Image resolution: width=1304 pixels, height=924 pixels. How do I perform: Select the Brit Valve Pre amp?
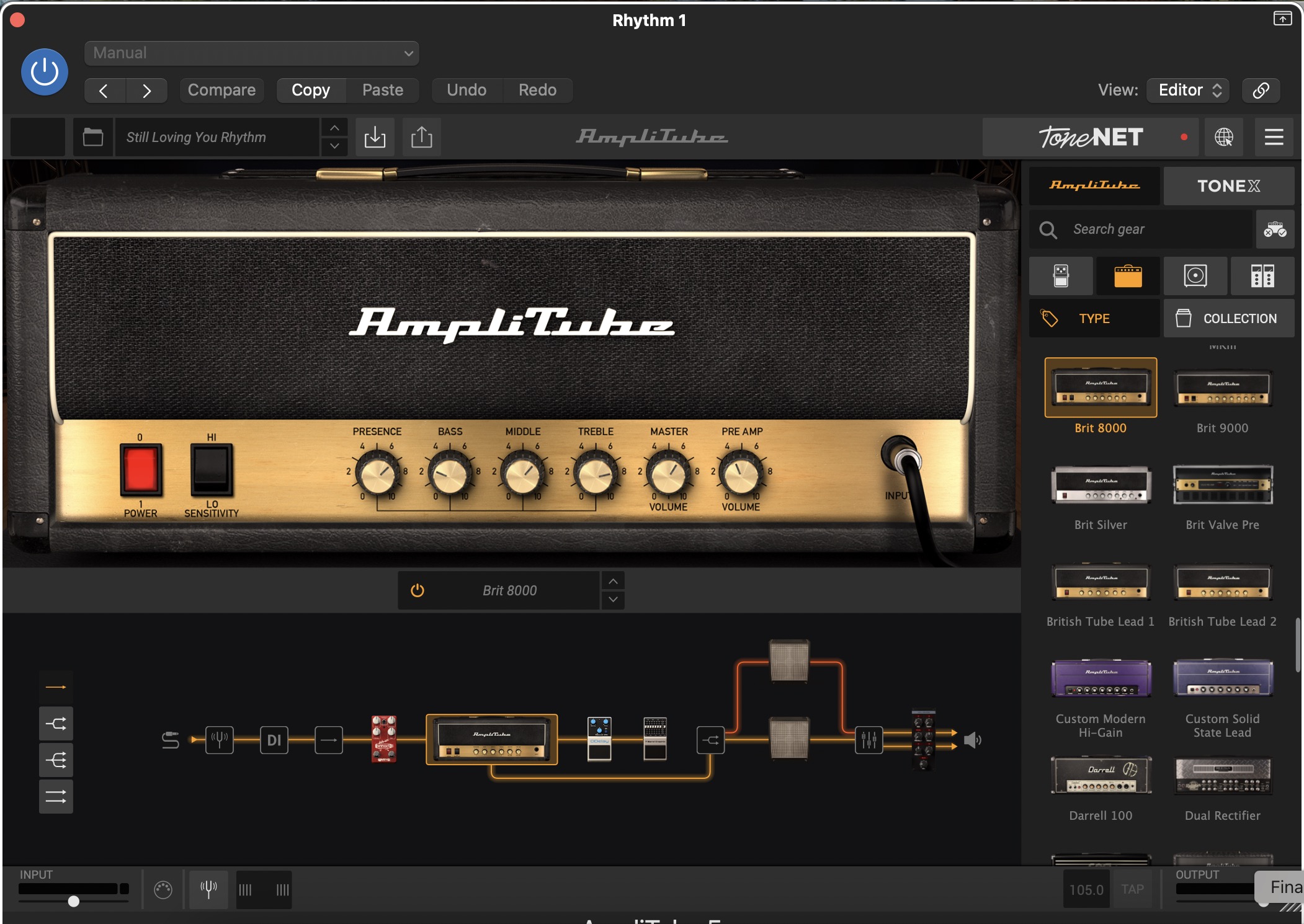pos(1222,486)
